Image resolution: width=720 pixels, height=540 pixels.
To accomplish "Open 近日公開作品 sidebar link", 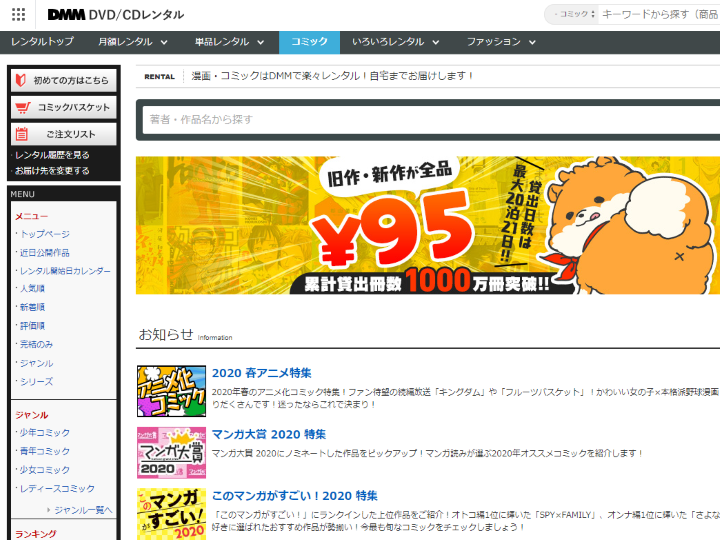I will pyautogui.click(x=45, y=253).
